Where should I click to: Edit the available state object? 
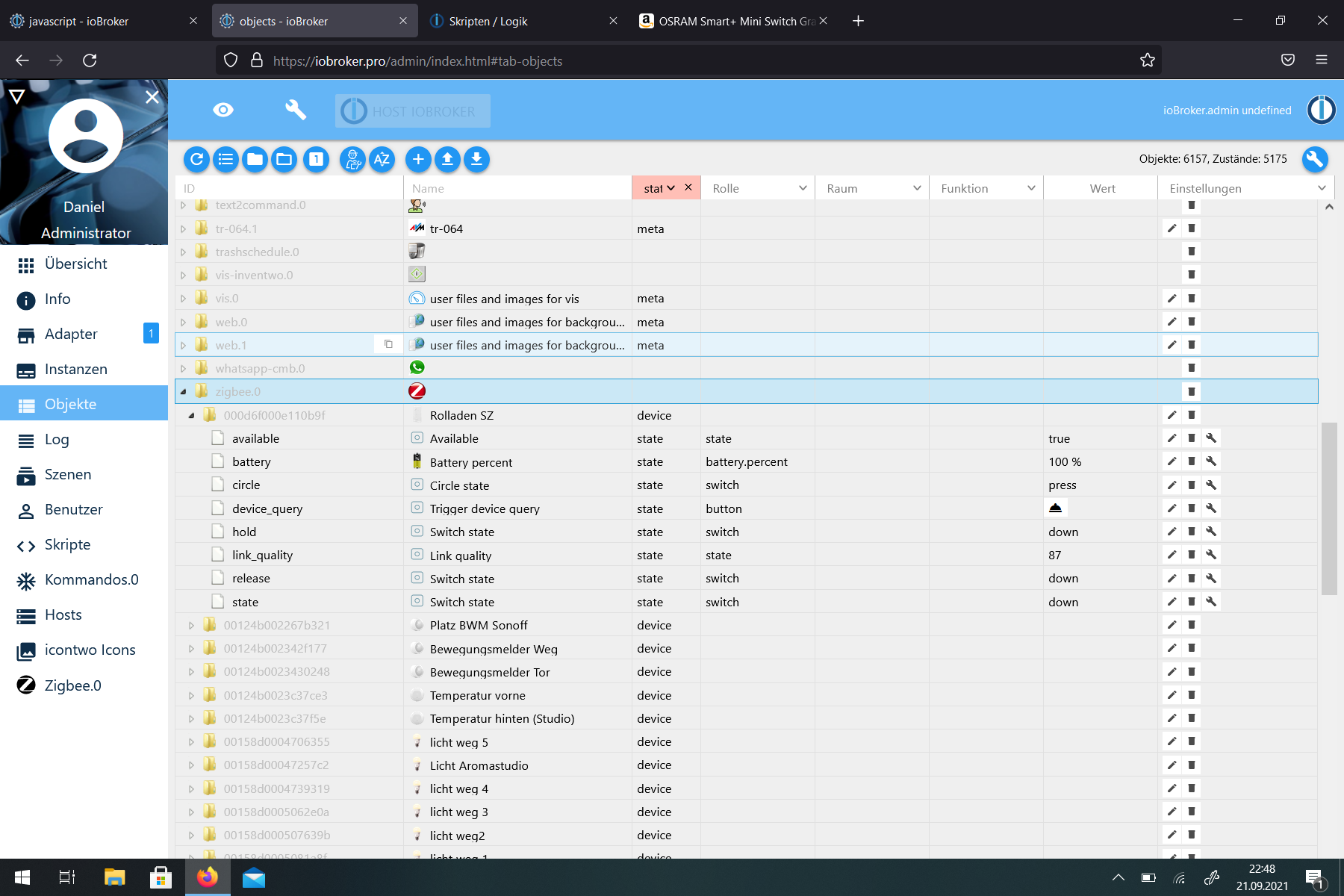pos(1172,438)
